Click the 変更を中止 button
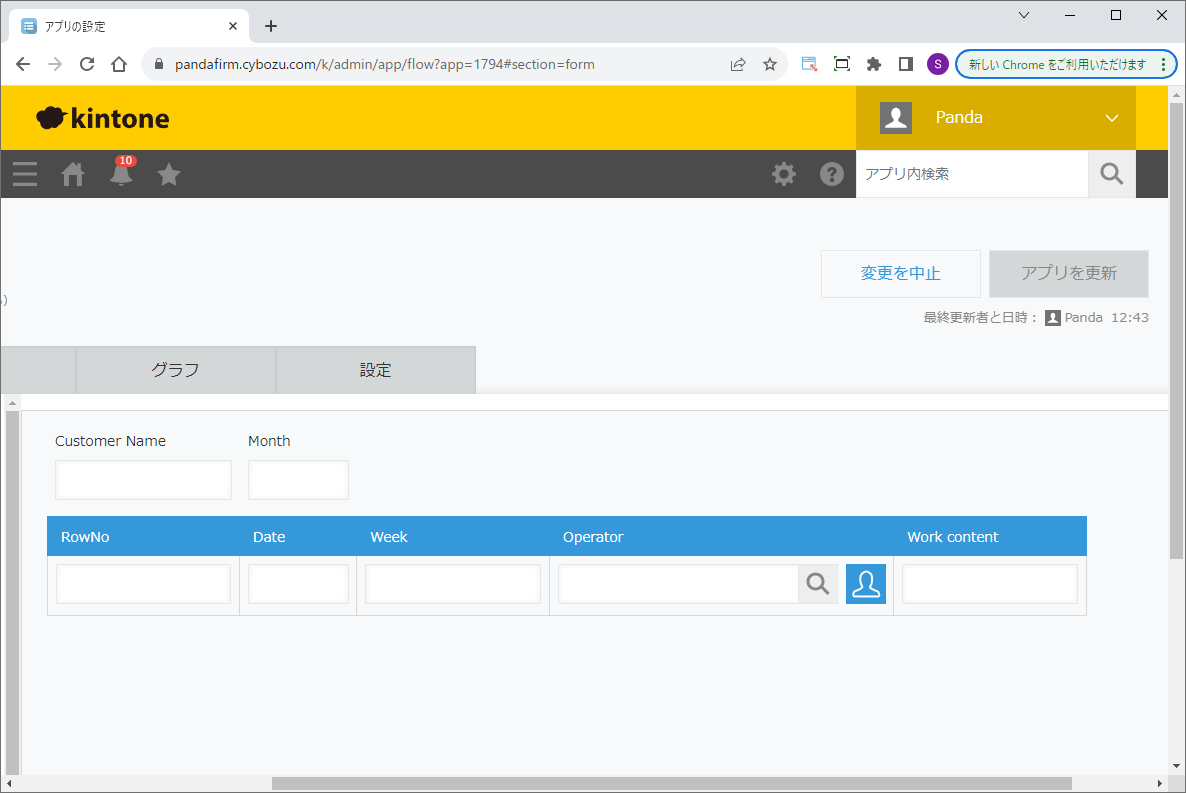Screen dimensions: 1186x793 click(900, 274)
